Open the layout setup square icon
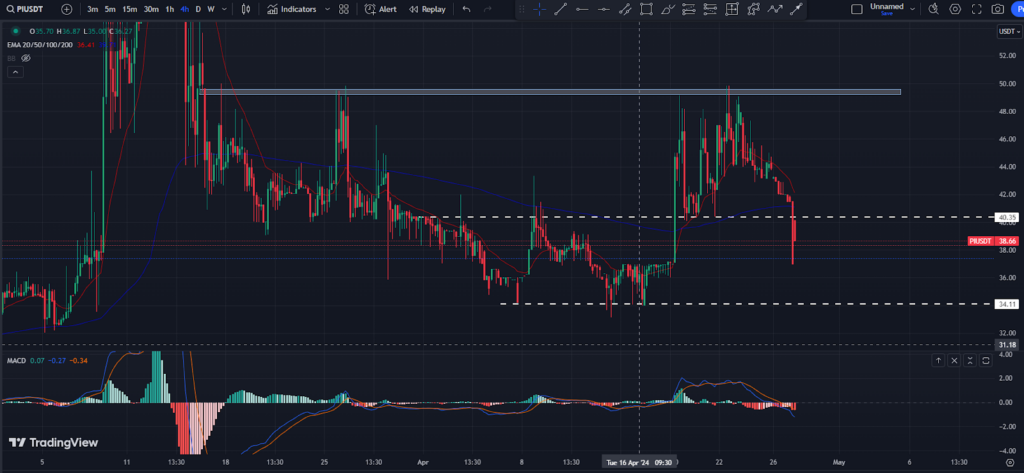The width and height of the screenshot is (1024, 473). [856, 9]
